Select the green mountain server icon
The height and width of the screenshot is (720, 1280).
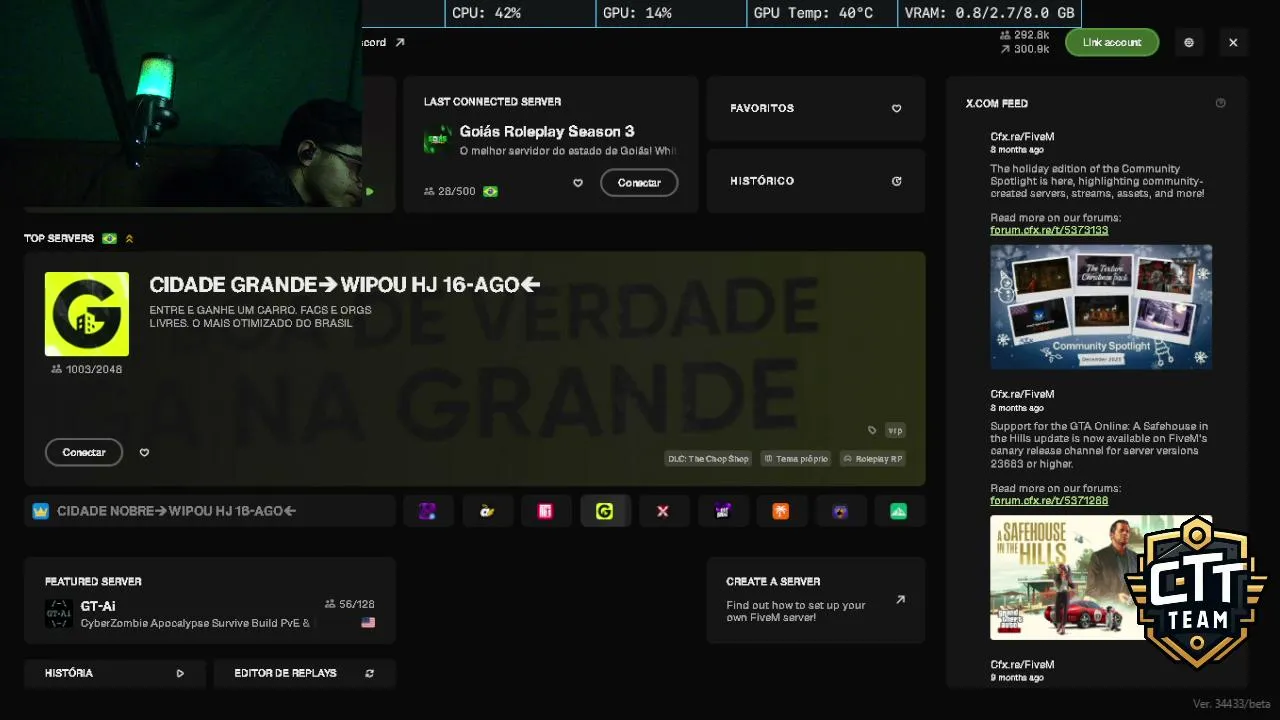pyautogui.click(x=899, y=511)
